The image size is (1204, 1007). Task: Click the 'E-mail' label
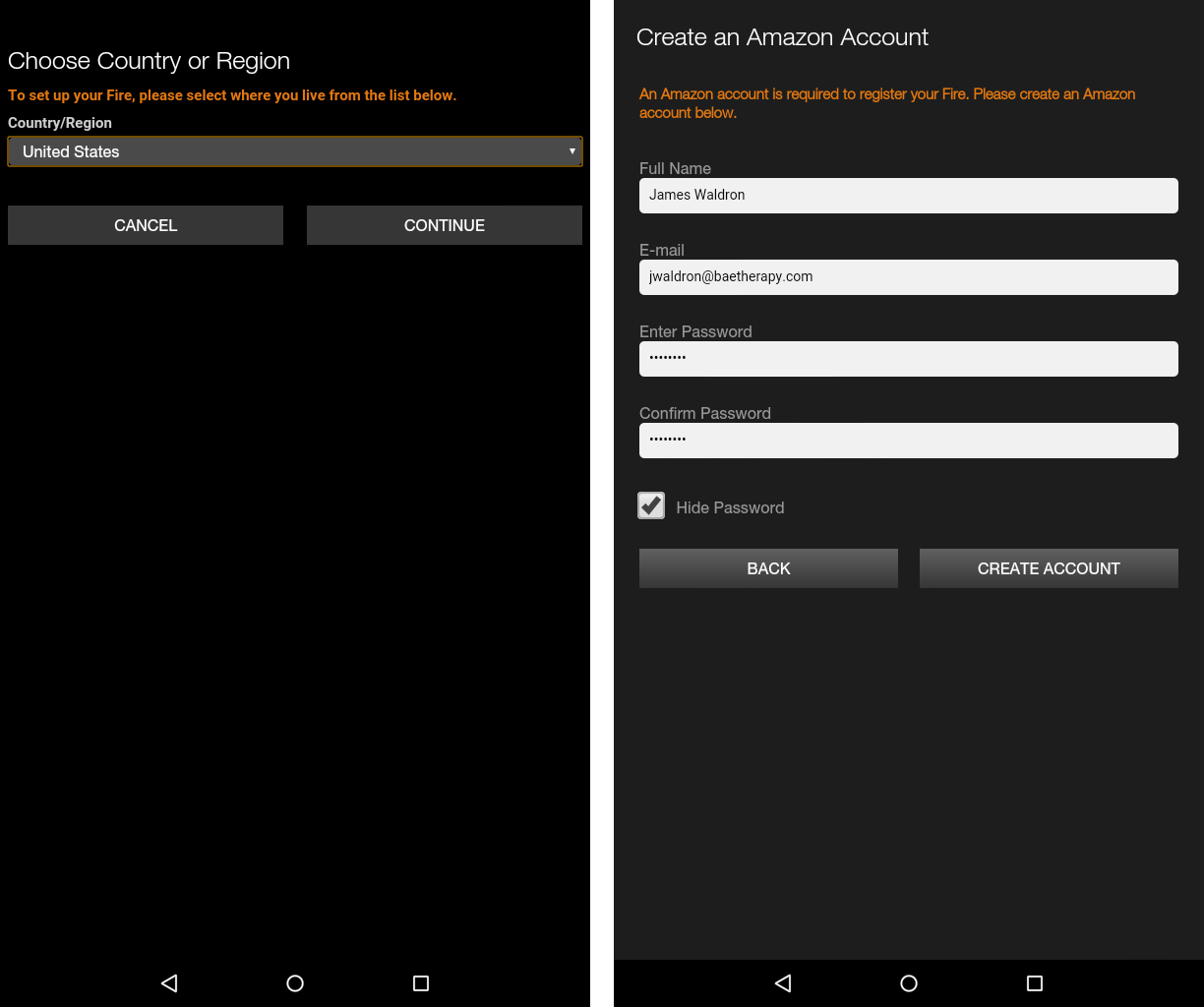(x=662, y=250)
